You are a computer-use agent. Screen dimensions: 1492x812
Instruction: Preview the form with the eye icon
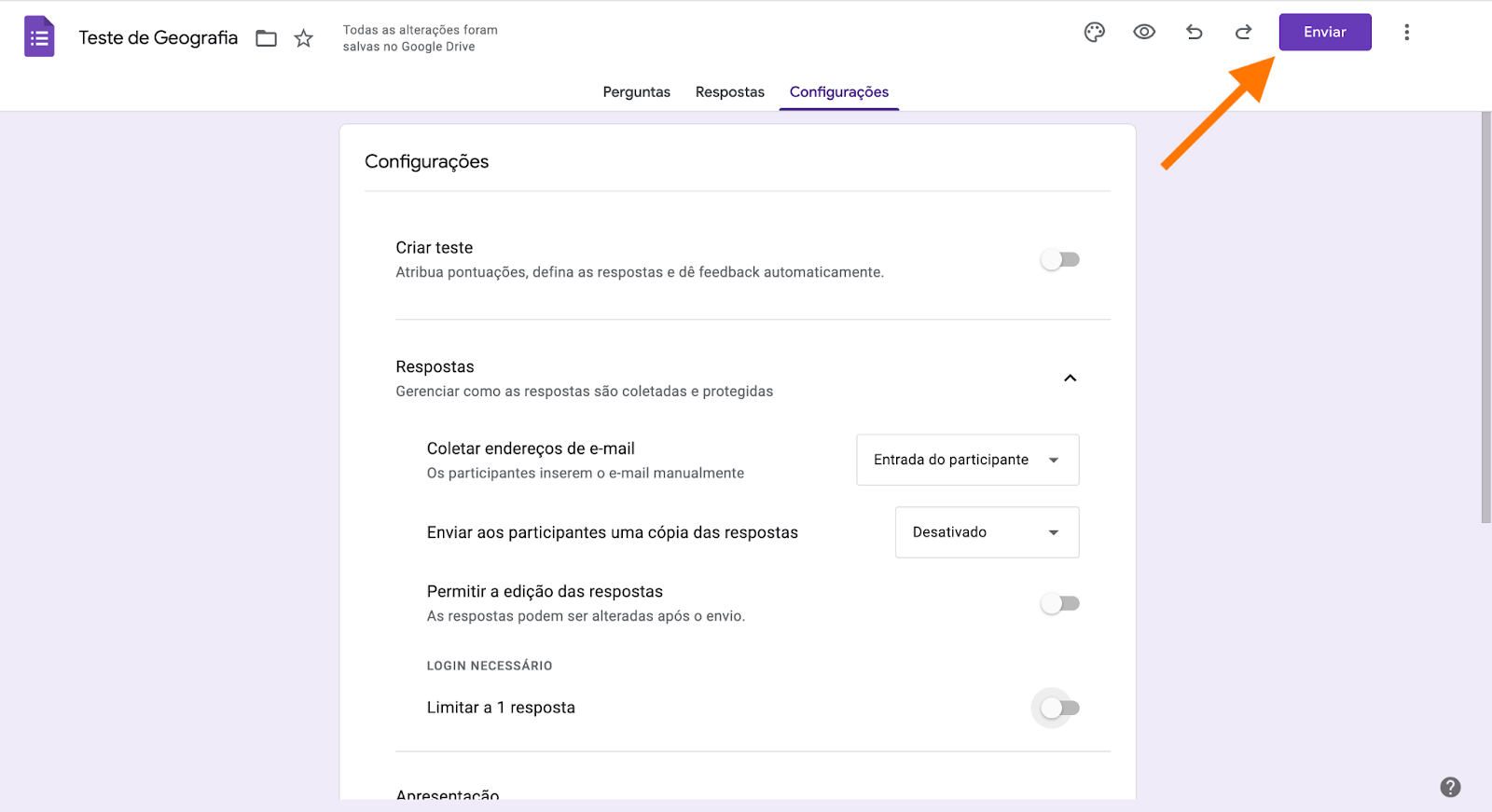point(1144,33)
